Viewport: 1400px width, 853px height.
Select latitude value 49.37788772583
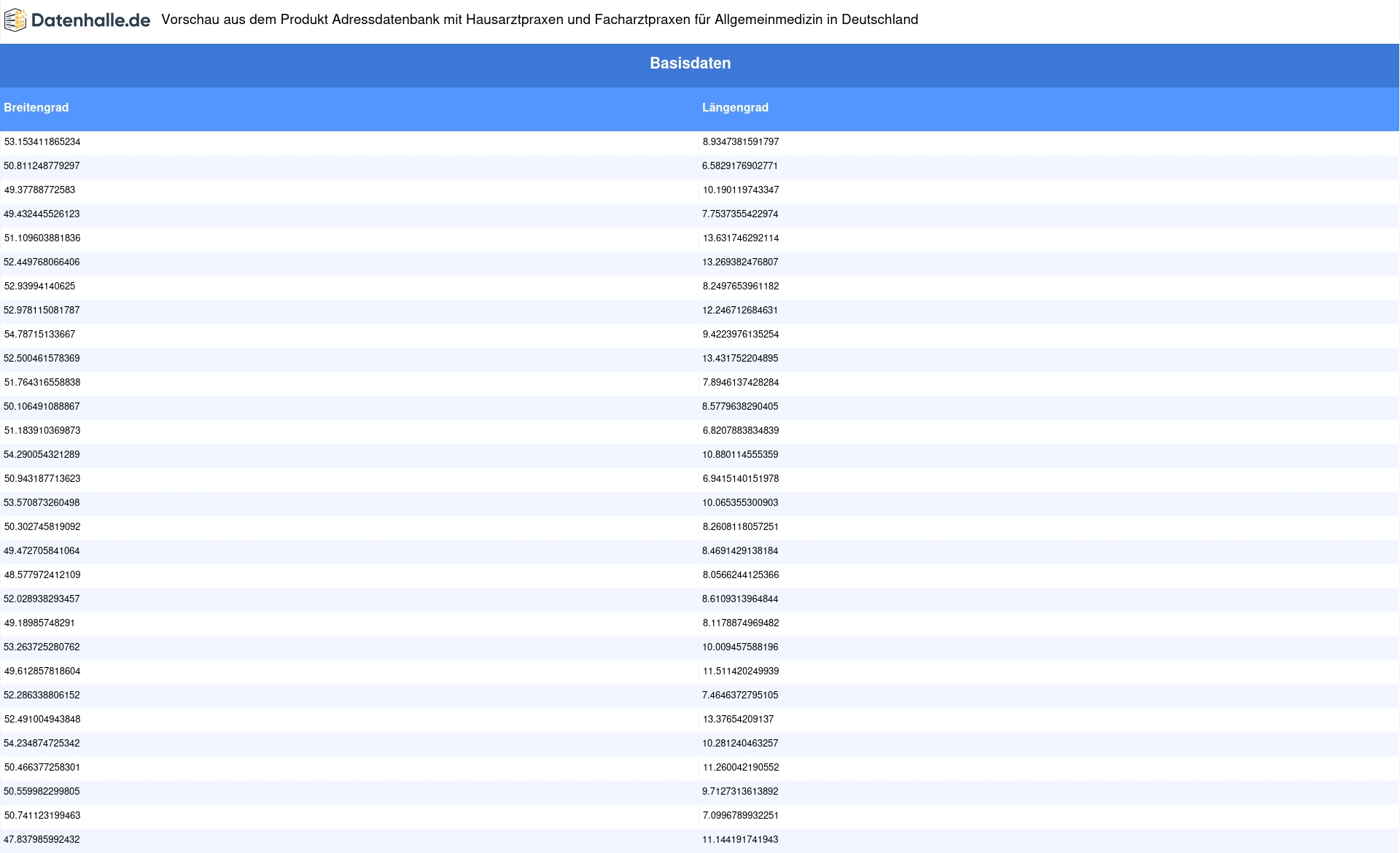click(39, 190)
